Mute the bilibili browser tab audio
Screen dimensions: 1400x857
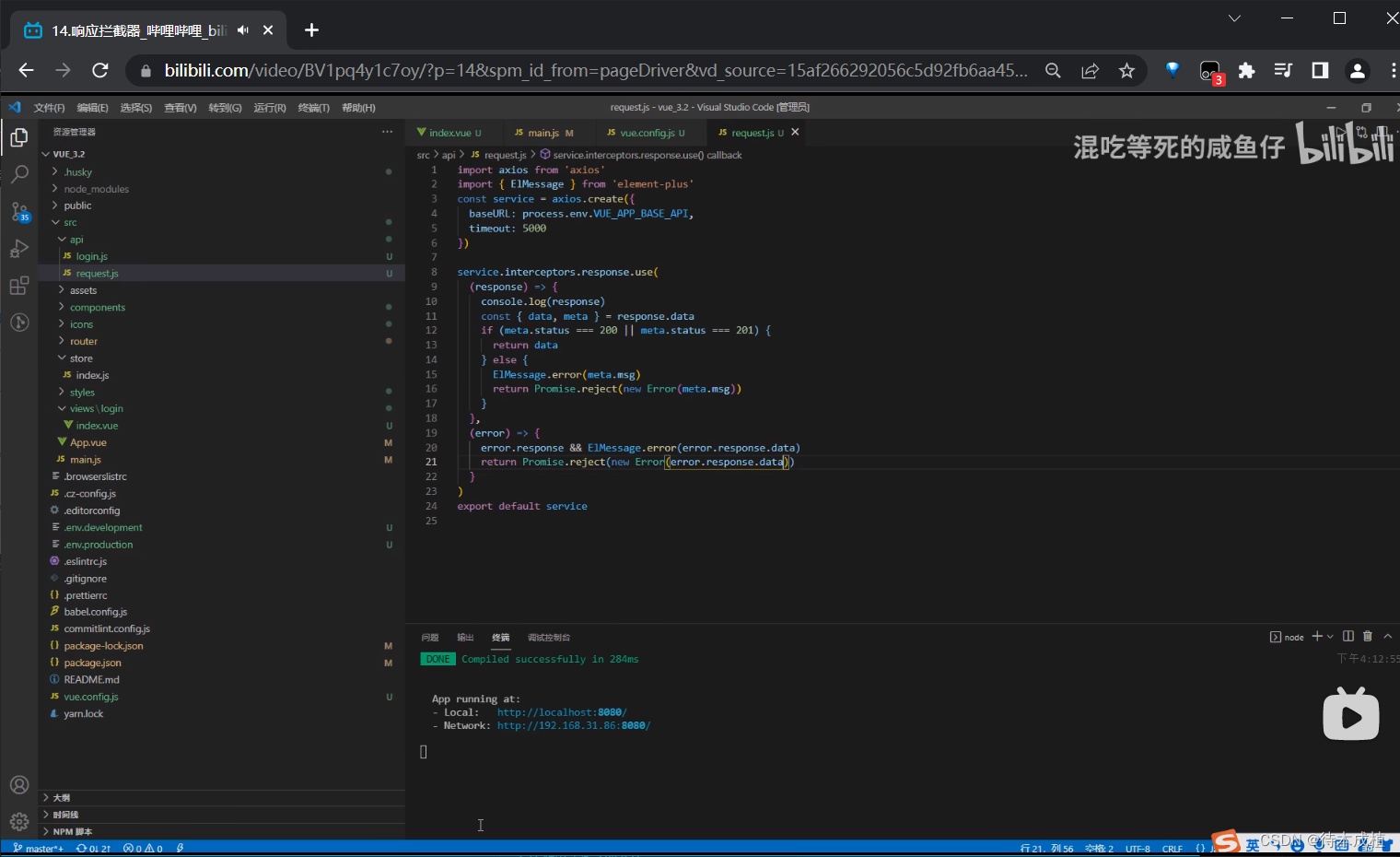point(242,30)
